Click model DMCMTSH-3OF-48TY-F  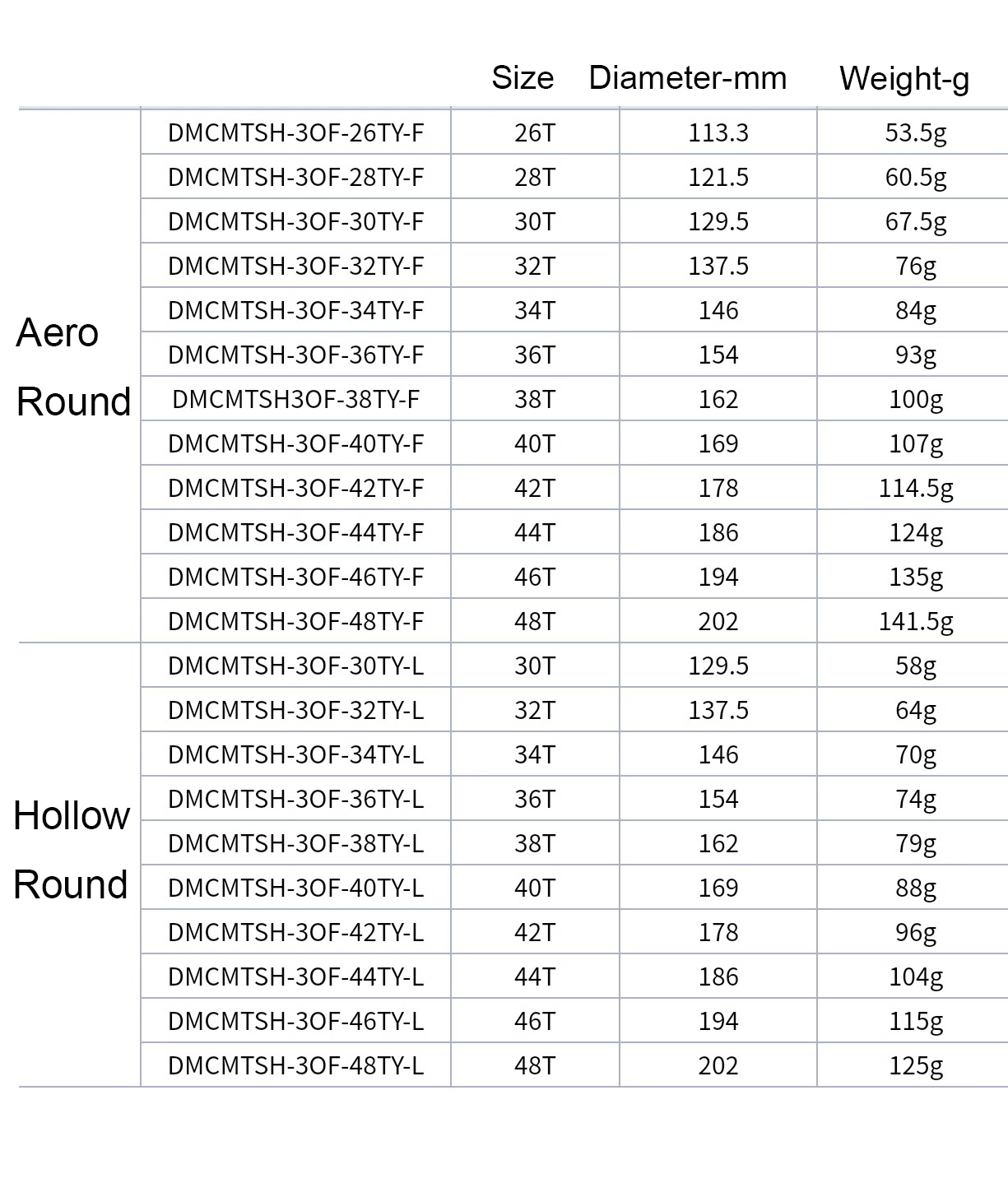pos(296,621)
